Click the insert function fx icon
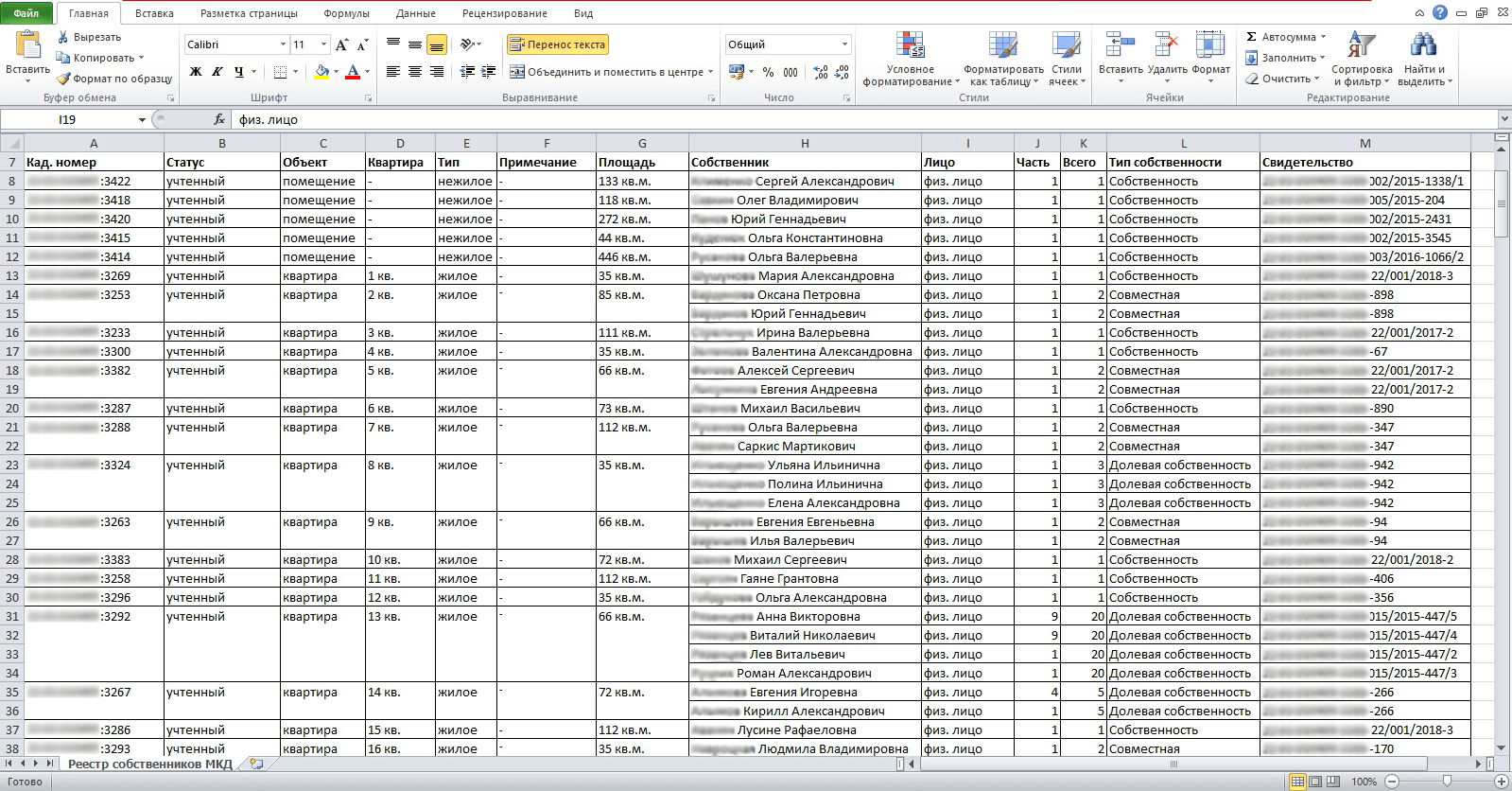Image resolution: width=1512 pixels, height=791 pixels. click(x=219, y=120)
